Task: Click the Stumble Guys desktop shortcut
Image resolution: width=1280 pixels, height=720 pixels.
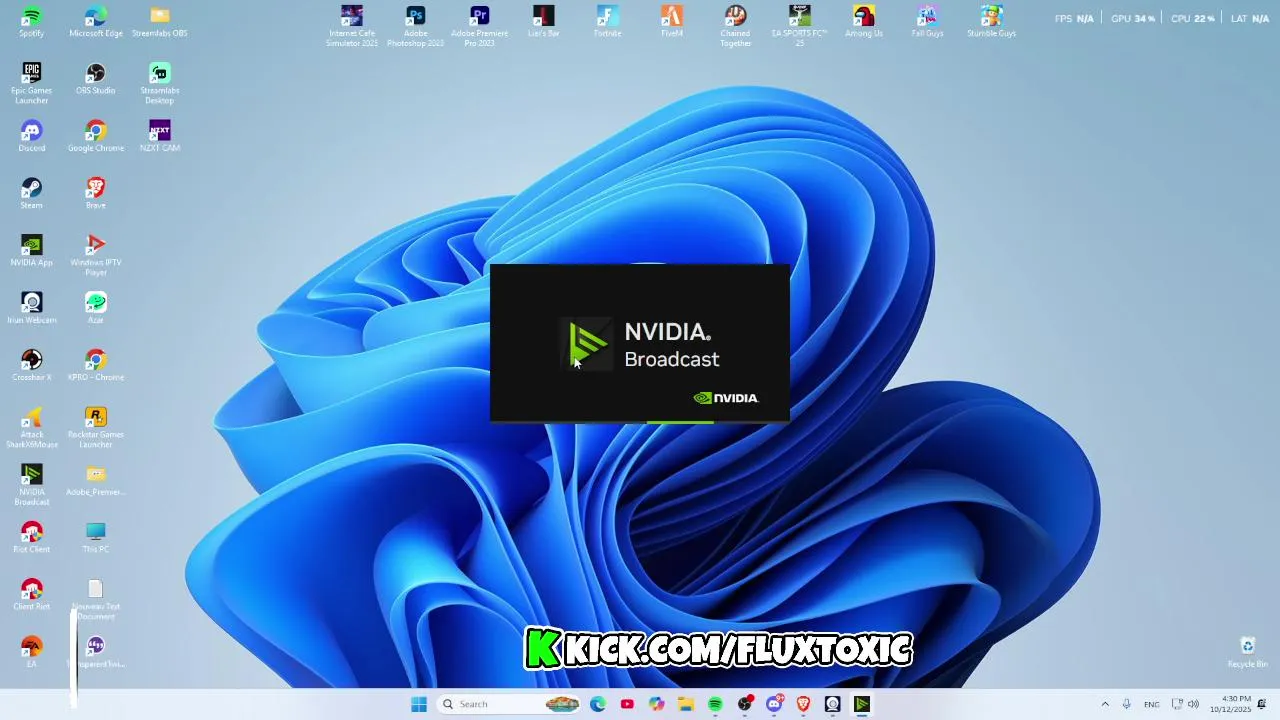Action: [992, 22]
